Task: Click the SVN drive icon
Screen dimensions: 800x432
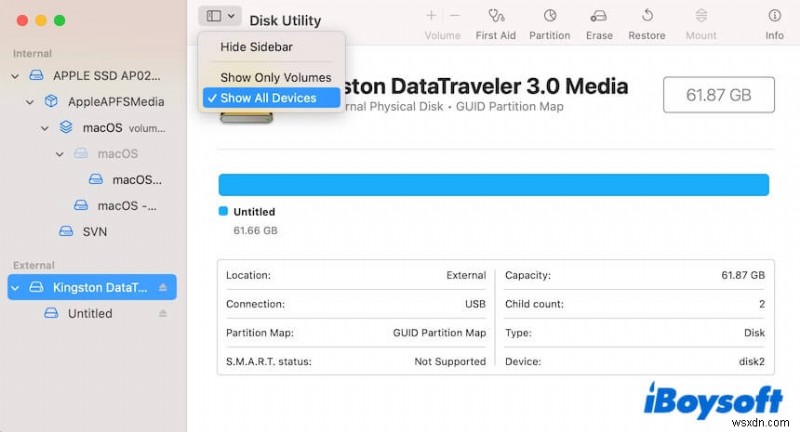Action: pos(66,231)
